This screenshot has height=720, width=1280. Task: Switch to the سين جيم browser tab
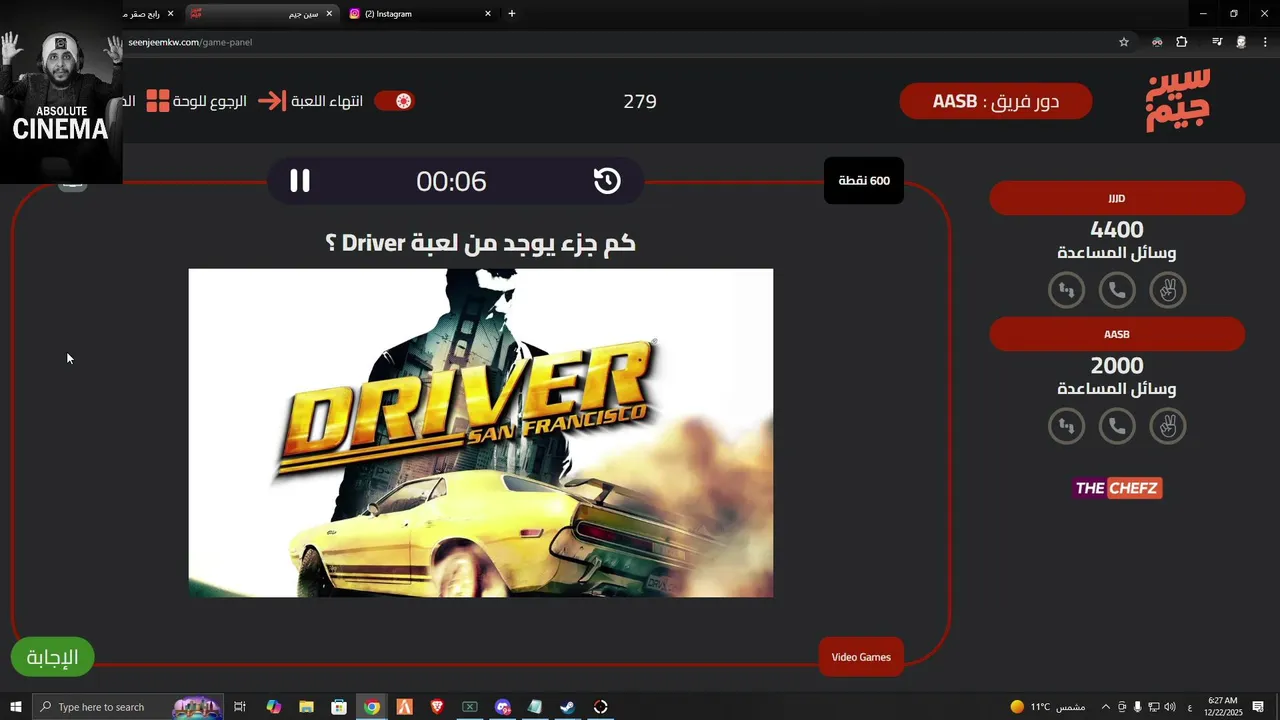click(x=262, y=14)
